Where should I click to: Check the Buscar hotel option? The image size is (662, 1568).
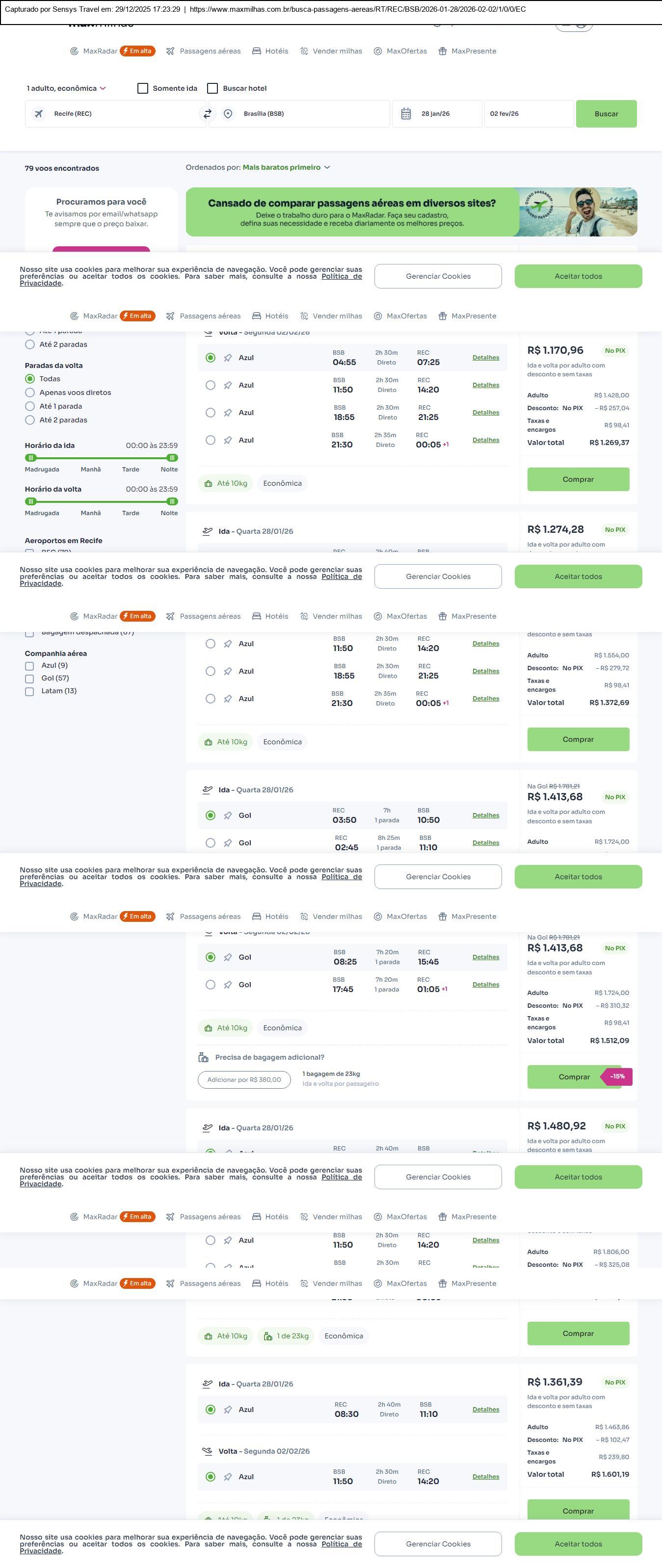coord(212,88)
